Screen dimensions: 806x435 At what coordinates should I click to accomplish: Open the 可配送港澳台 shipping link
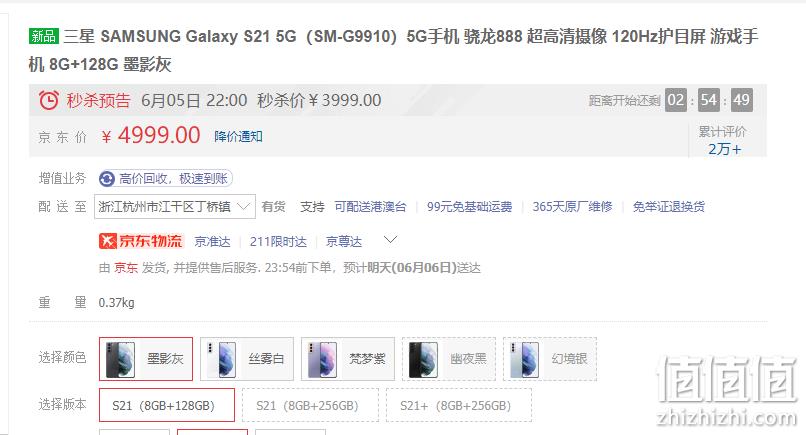[370, 207]
